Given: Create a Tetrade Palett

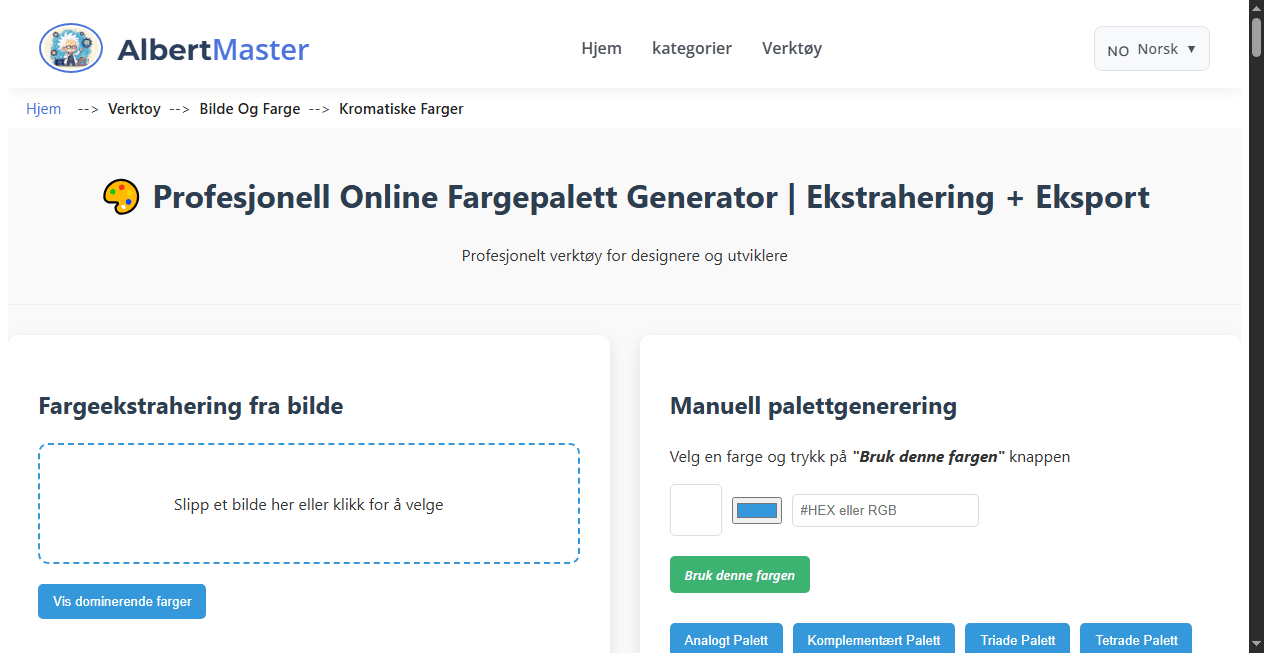Looking at the screenshot, I should (1135, 640).
